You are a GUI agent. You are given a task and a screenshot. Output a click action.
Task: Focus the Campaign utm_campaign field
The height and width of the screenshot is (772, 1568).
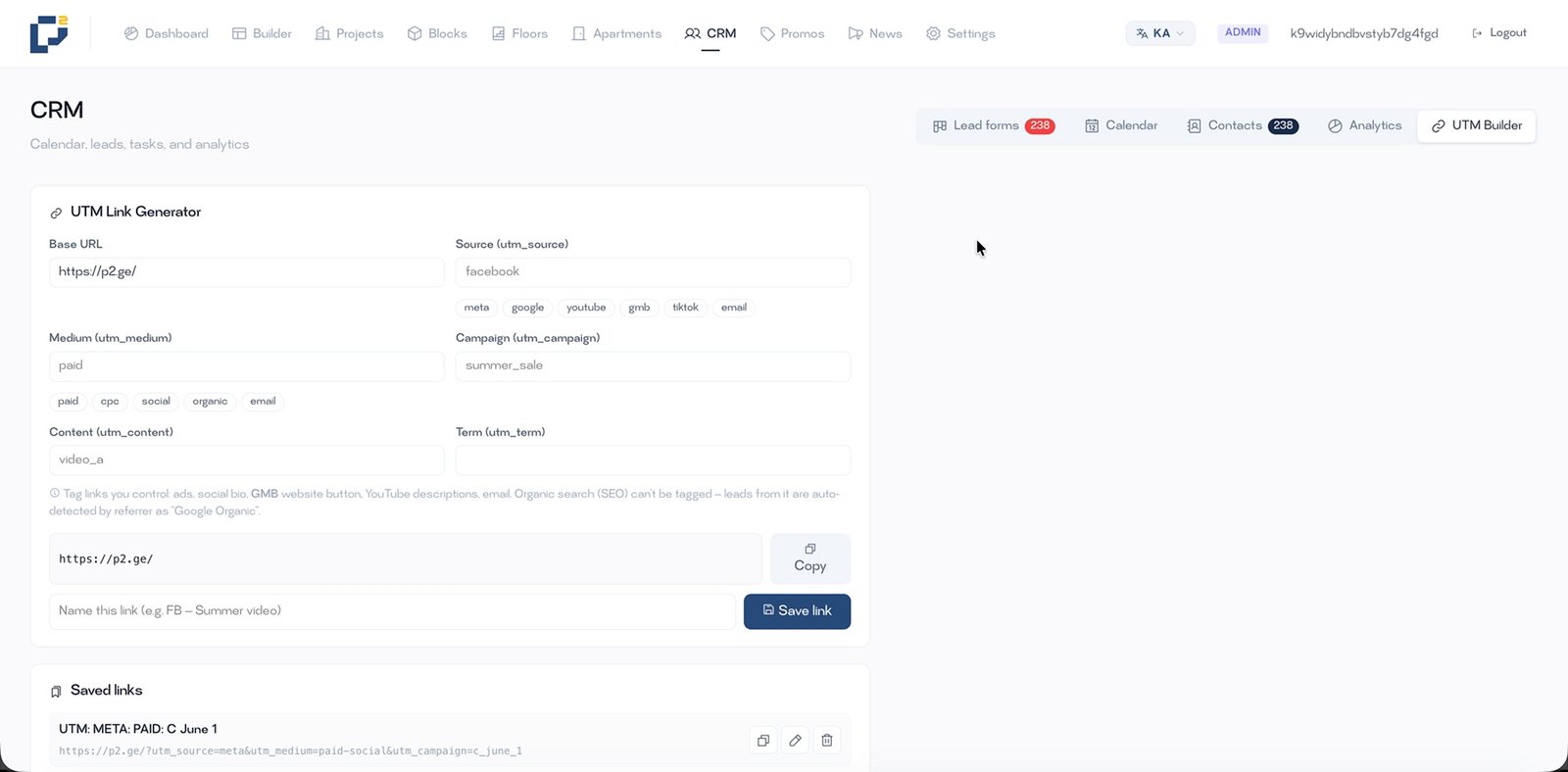click(x=653, y=365)
